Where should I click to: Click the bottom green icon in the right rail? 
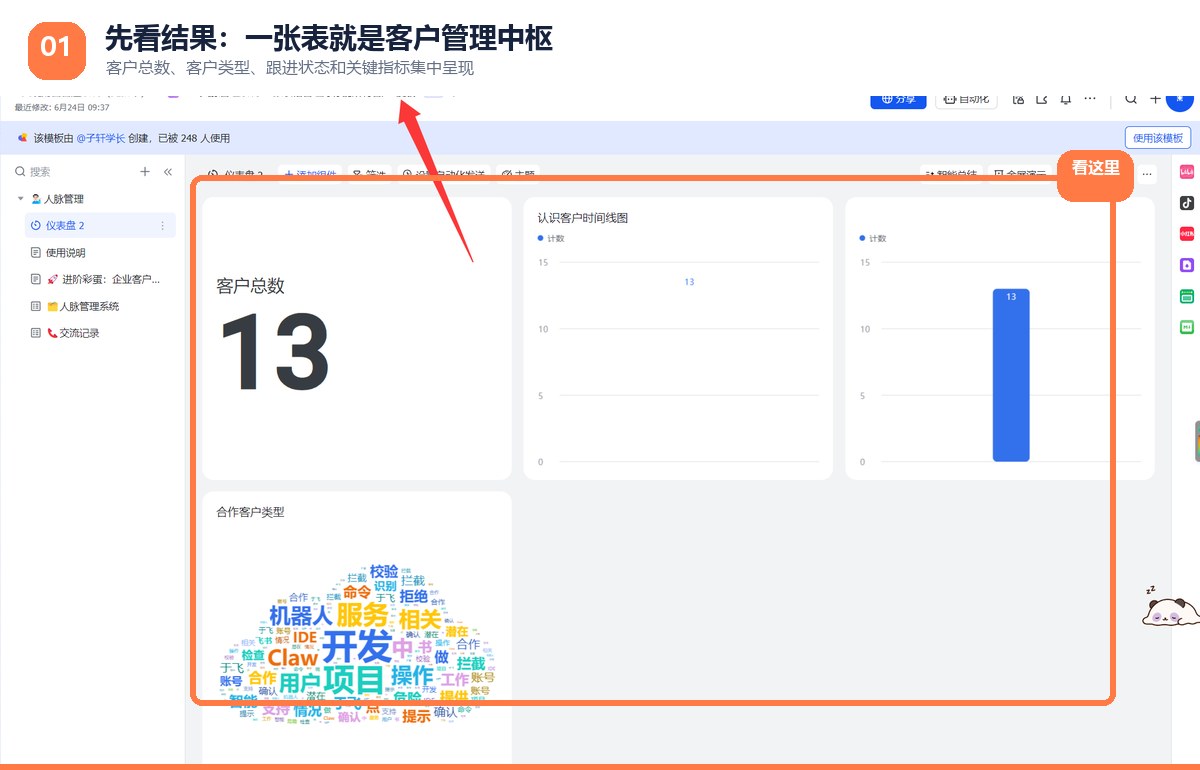click(x=1187, y=327)
